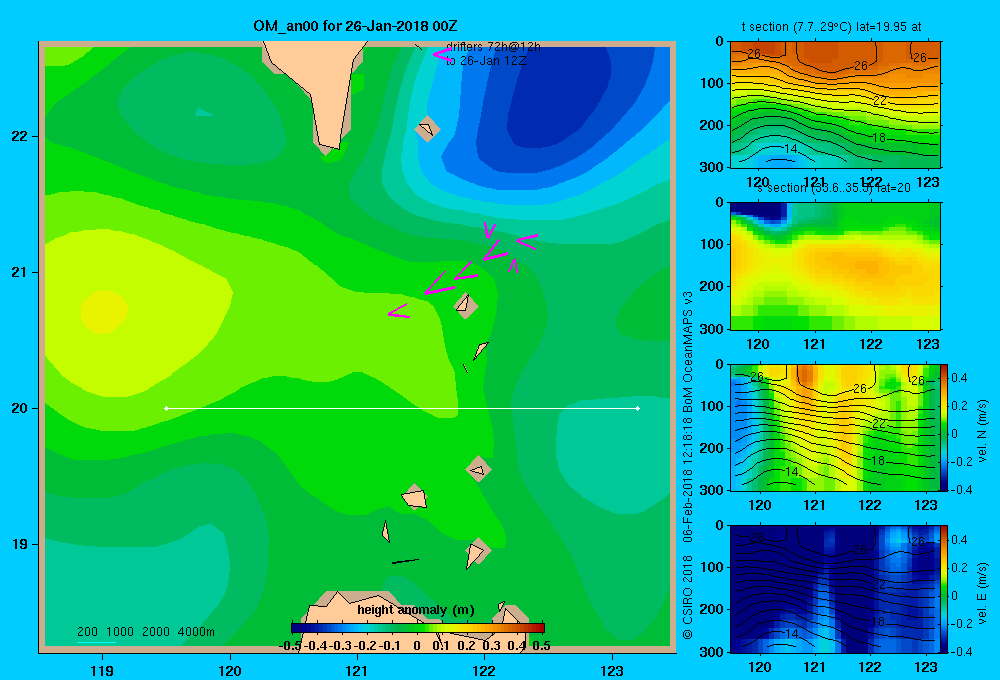Viewport: 1000px width, 680px height.
Task: Click the 14 contour label in the temperature section
Action: 790,149
